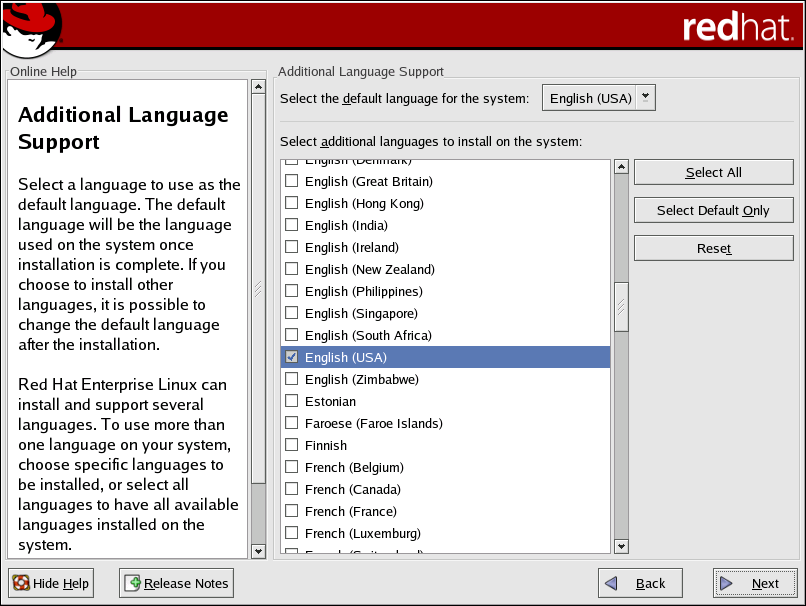Click the right arrow icon on Next

[x=727, y=583]
